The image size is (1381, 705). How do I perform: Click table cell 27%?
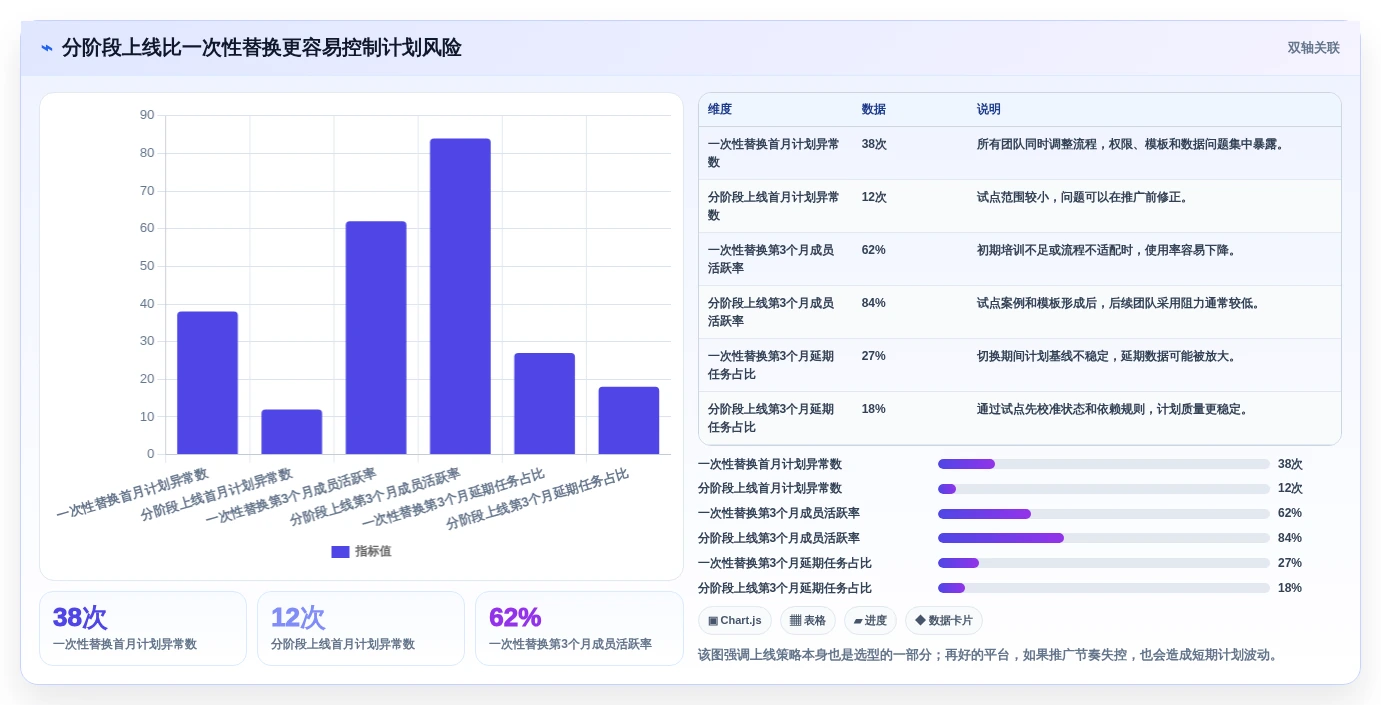tap(874, 356)
